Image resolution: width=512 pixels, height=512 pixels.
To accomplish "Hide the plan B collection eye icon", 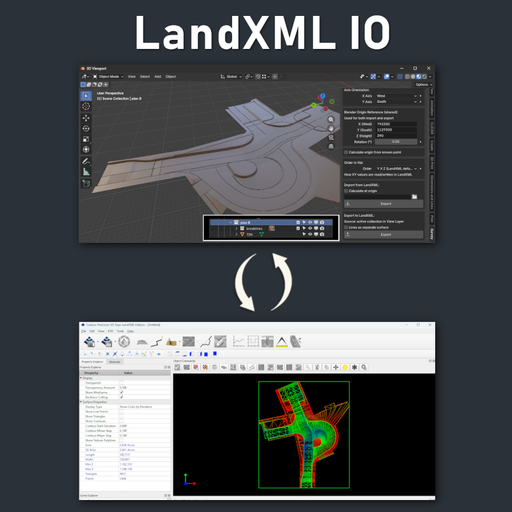I will pyautogui.click(x=310, y=222).
